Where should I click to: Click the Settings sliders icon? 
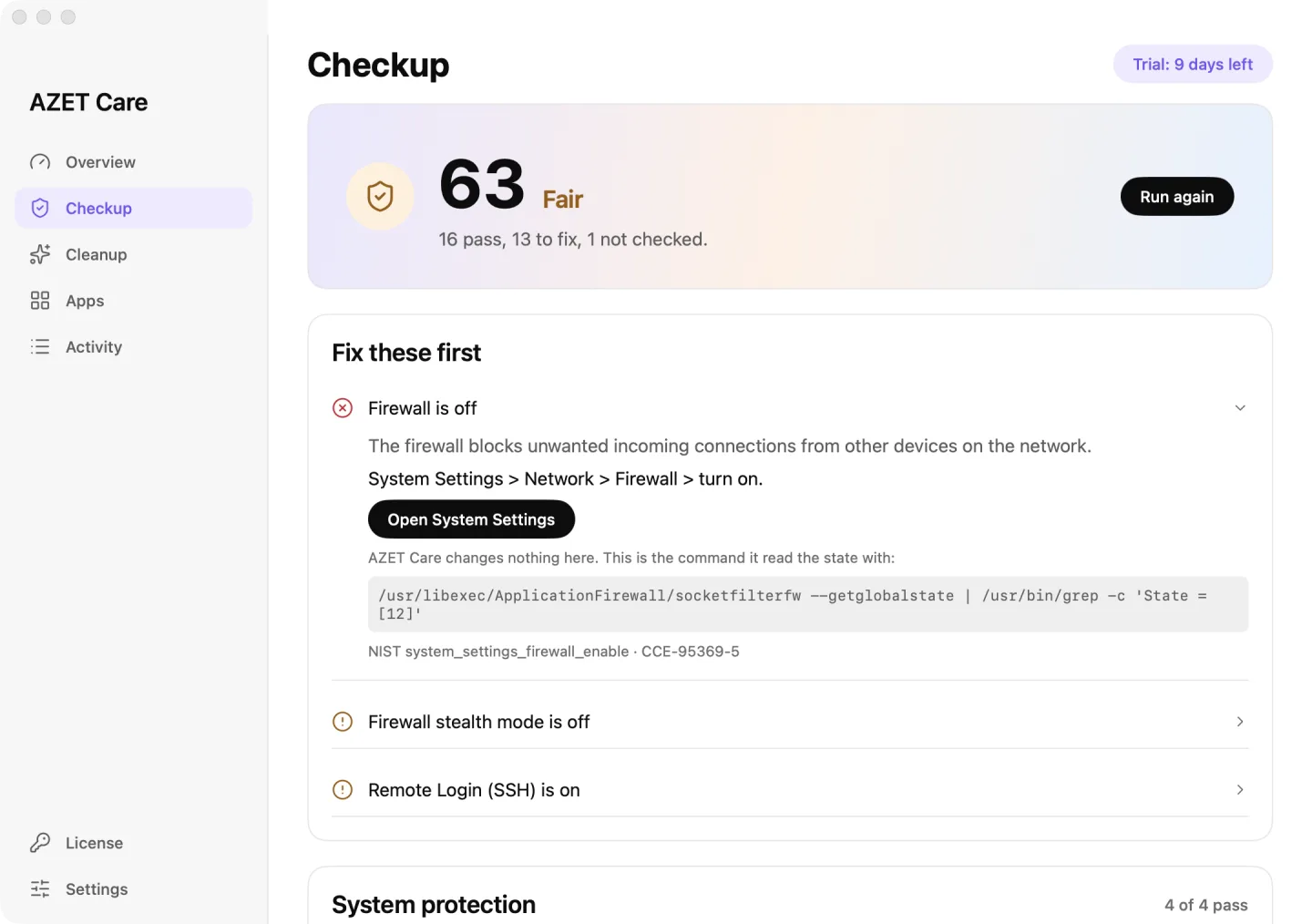point(40,889)
